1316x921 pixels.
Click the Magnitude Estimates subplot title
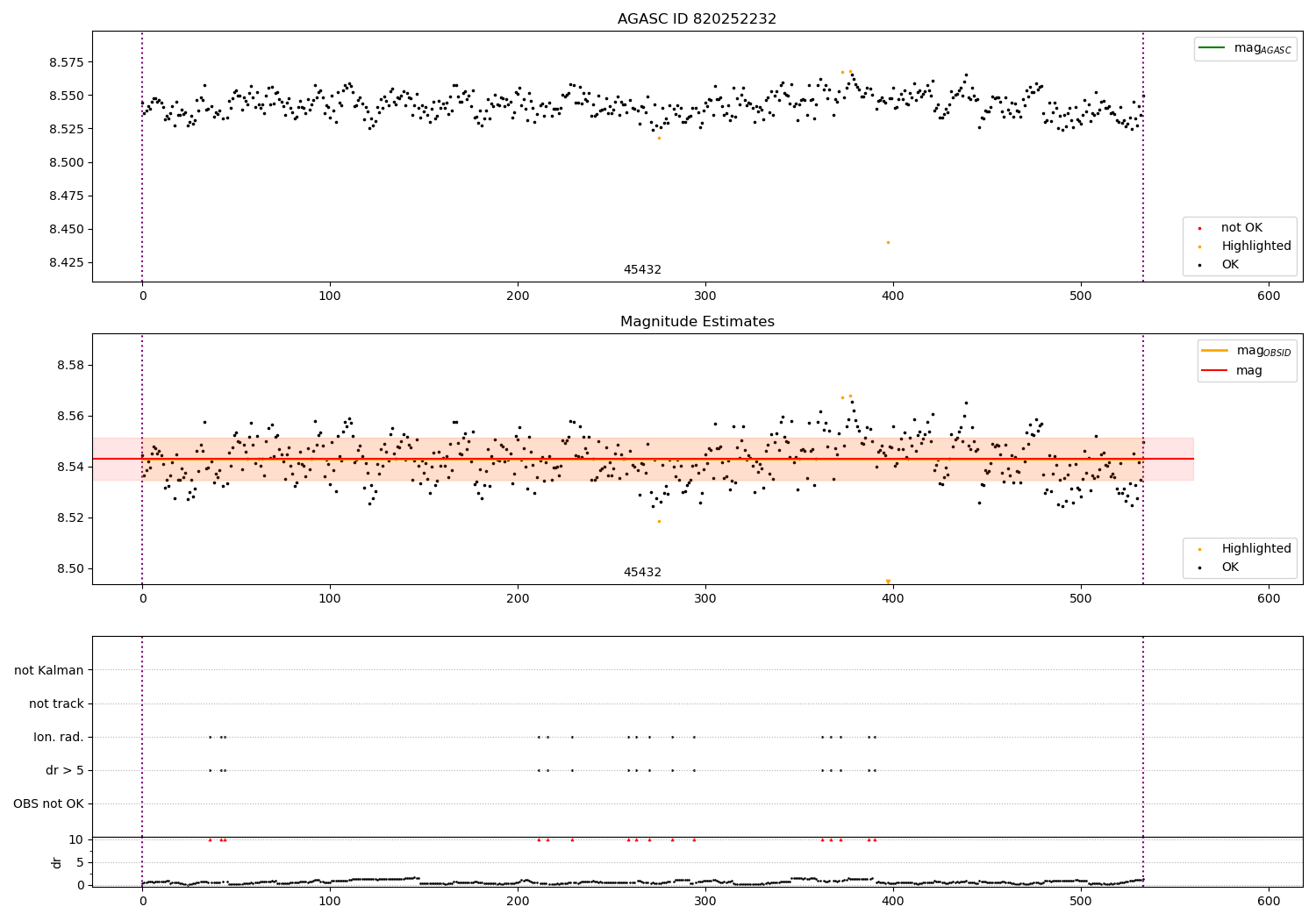point(697,322)
